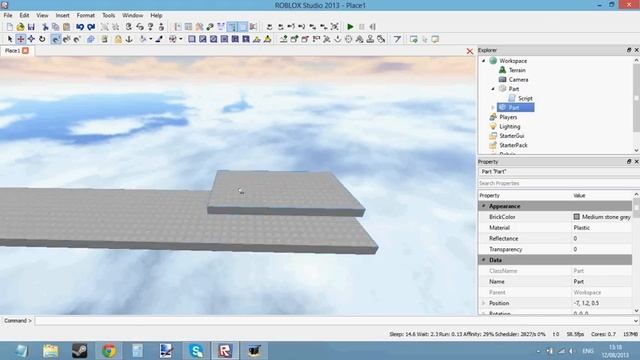Switch to the Place1 tab
The height and width of the screenshot is (360, 640).
click(12, 51)
